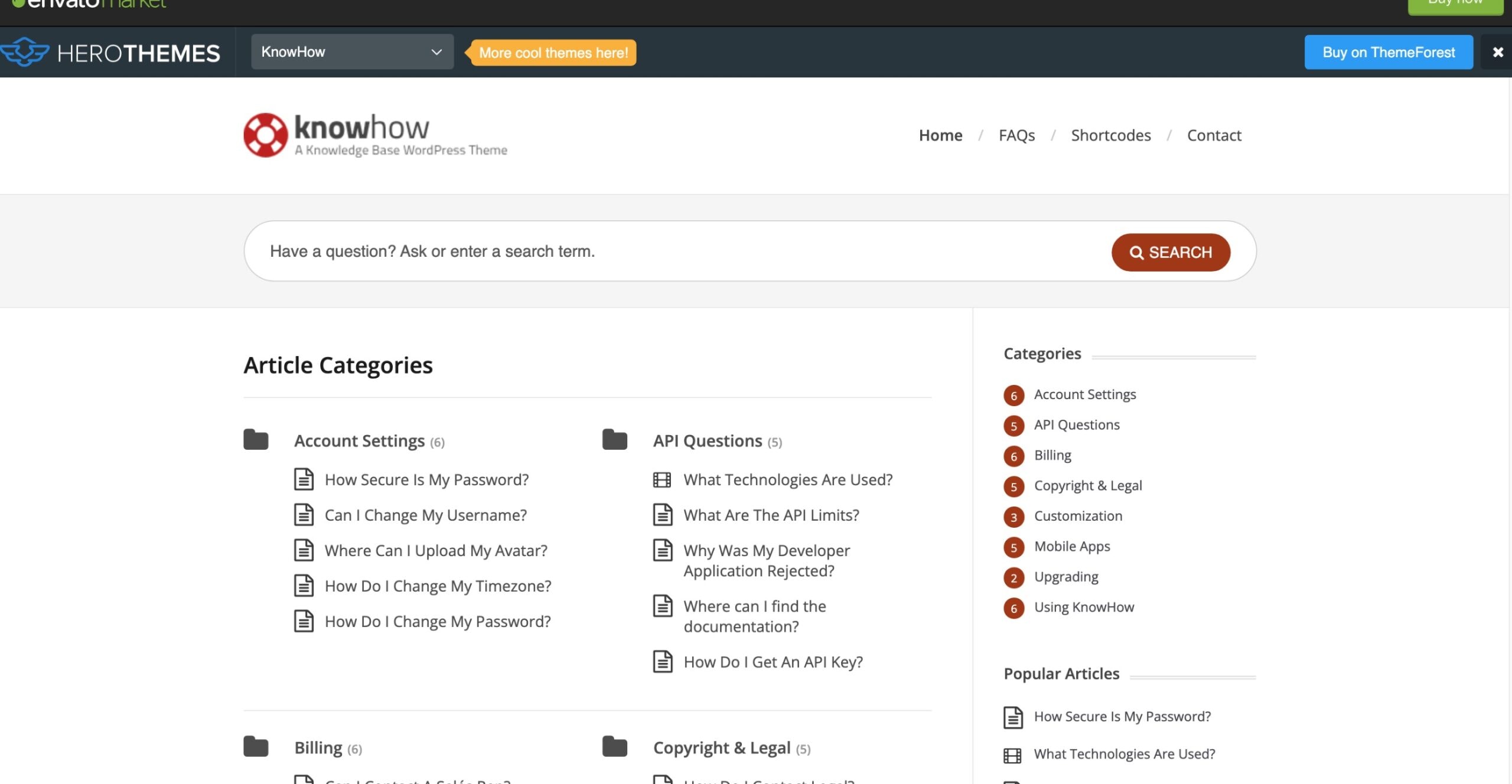Open the FAQs menu item
The image size is (1512, 784).
[x=1016, y=135]
